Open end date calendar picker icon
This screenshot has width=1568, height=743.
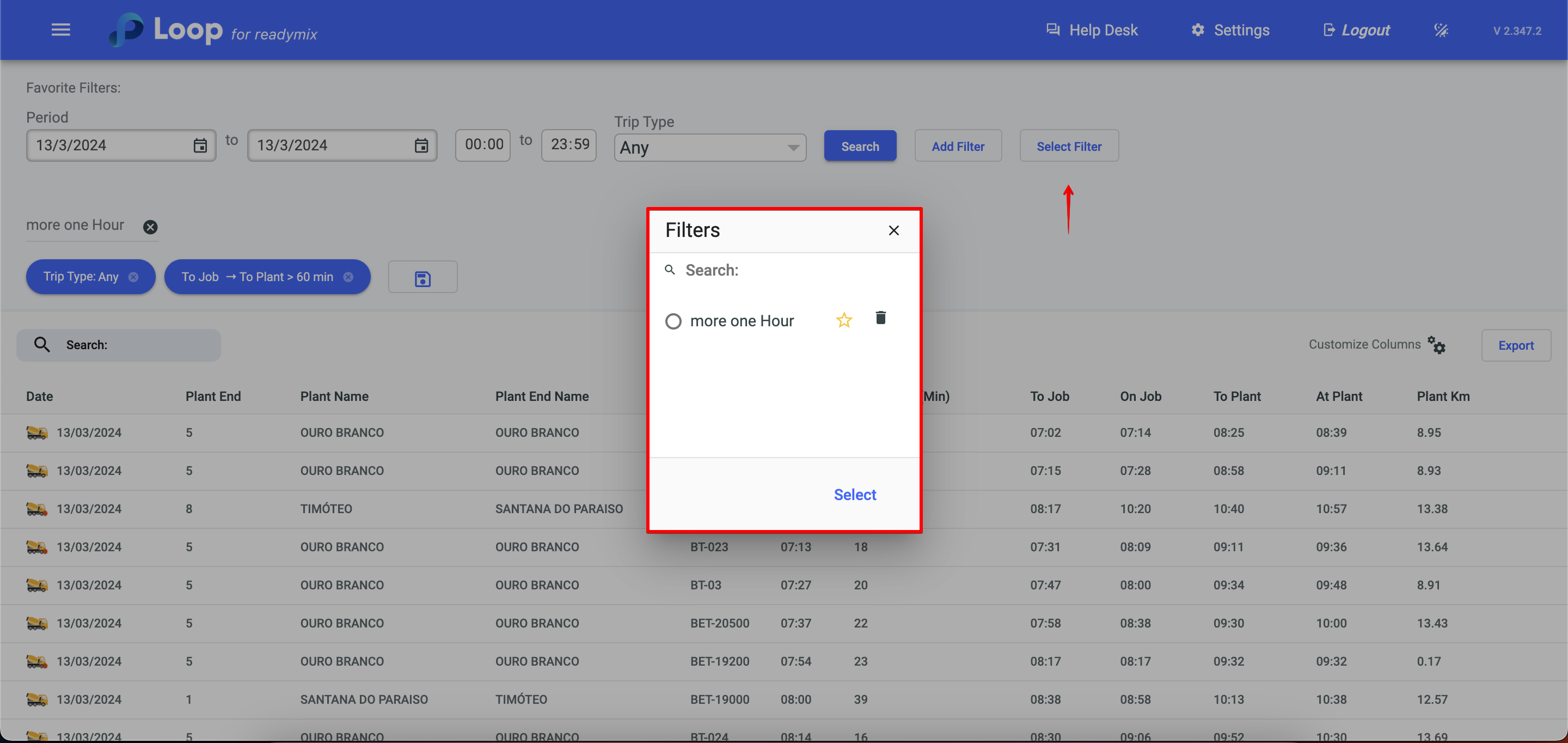421,145
